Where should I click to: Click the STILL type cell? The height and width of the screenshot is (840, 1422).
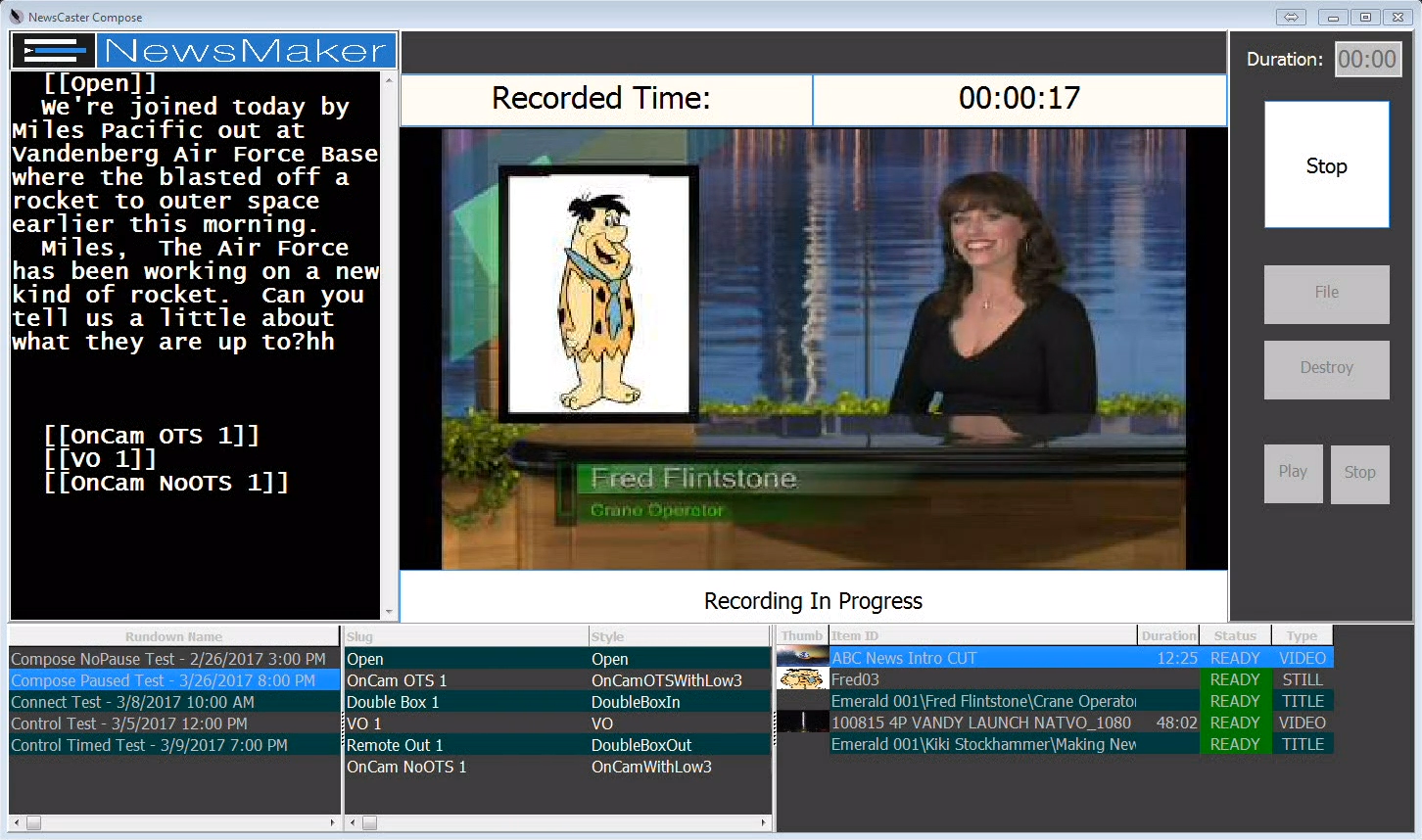pos(1303,679)
